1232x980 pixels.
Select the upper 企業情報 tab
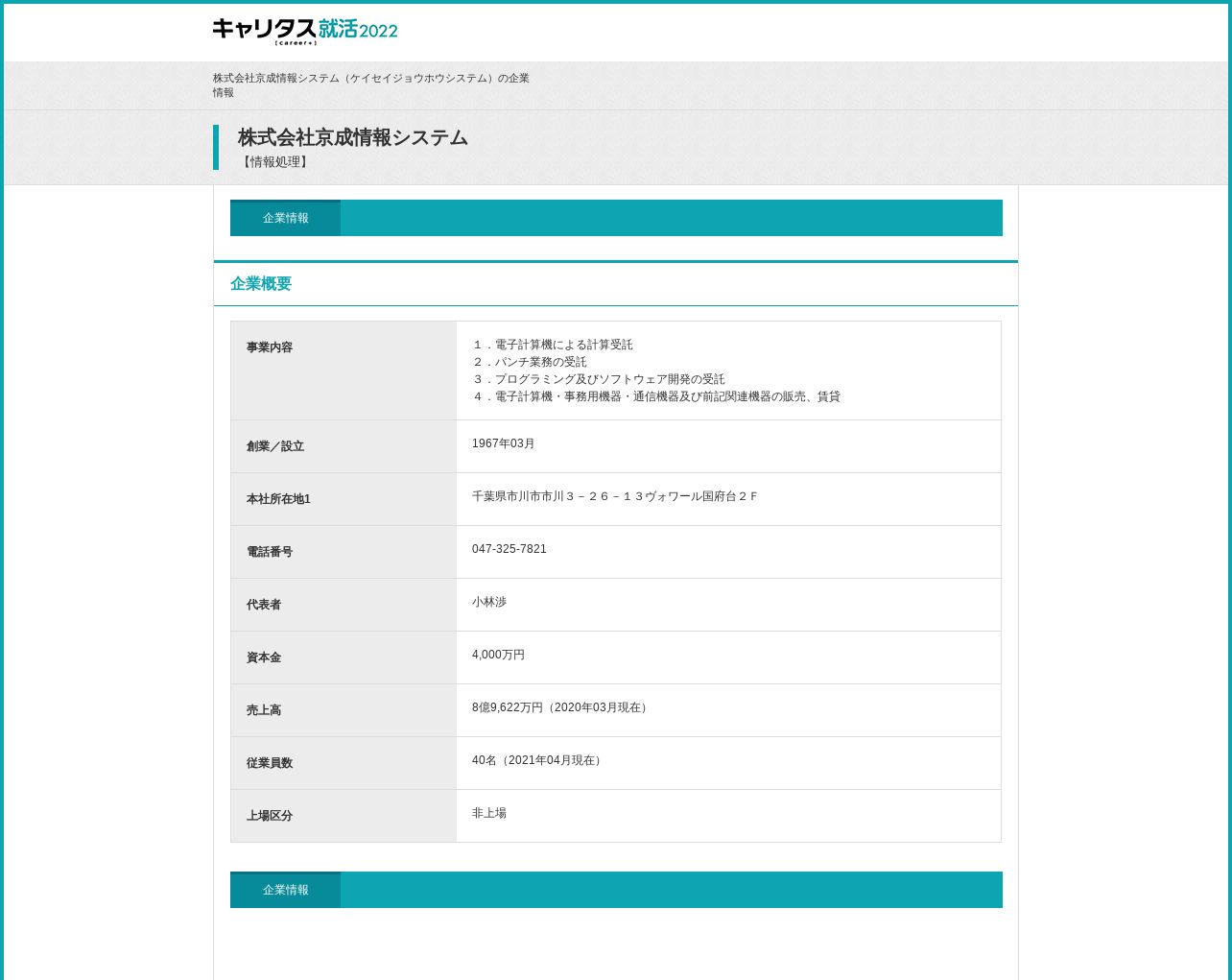coord(285,218)
